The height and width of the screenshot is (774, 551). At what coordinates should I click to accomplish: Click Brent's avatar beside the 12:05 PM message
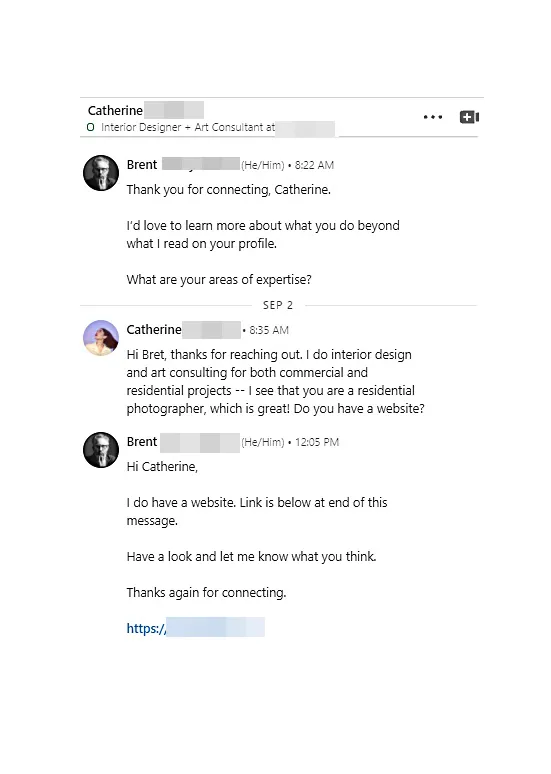pos(101,450)
